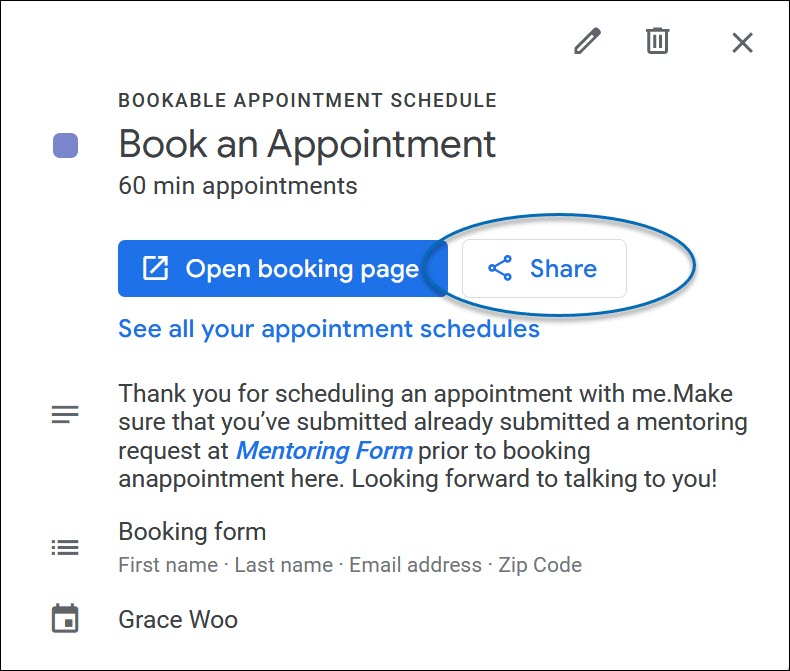Click the description lines icon
The width and height of the screenshot is (790, 671).
tap(65, 415)
